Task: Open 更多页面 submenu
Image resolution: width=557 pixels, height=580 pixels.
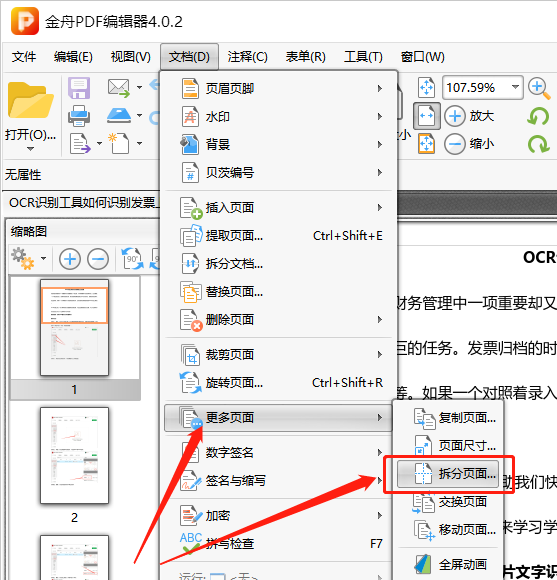Action: click(278, 418)
